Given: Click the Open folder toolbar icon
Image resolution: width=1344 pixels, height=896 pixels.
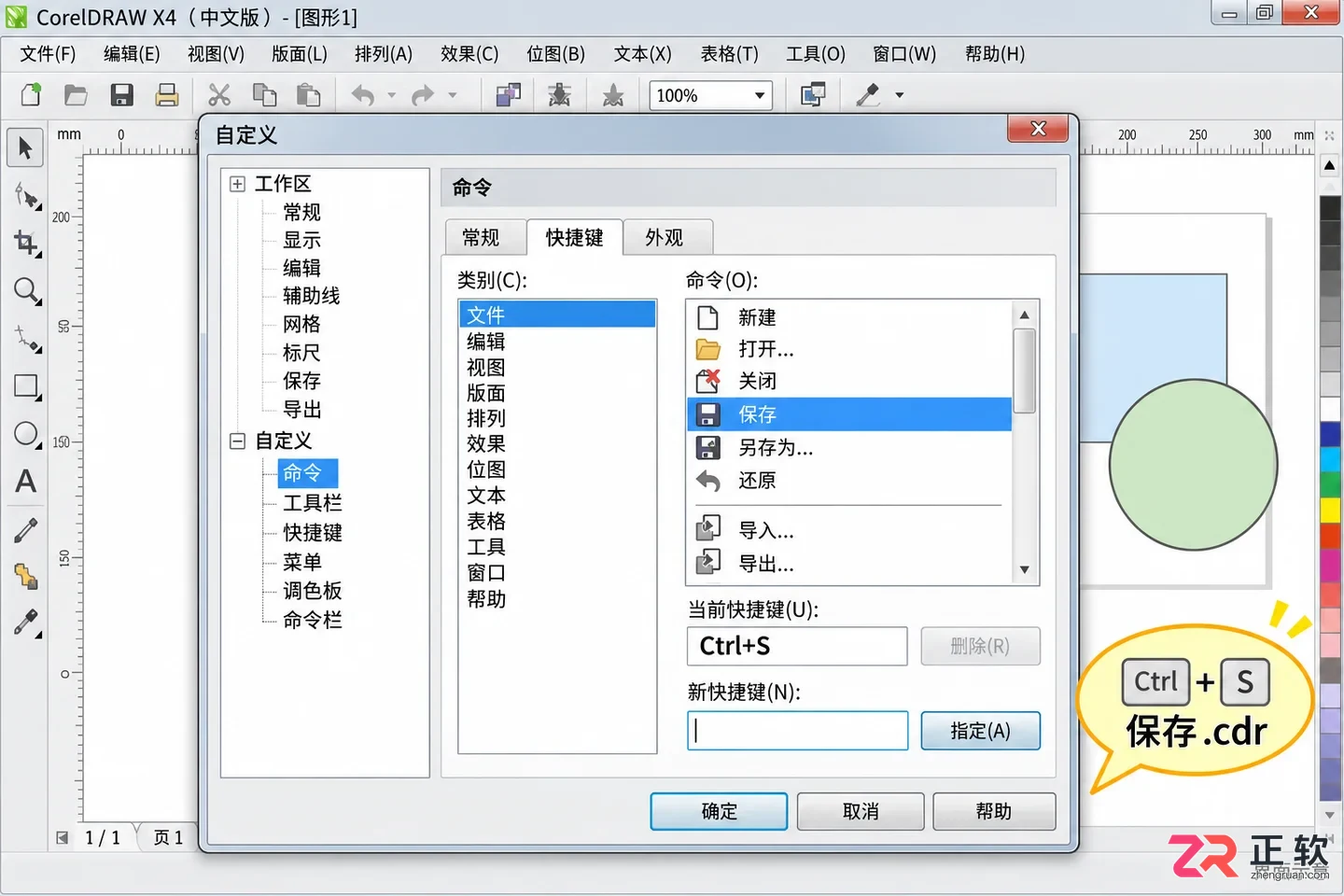Looking at the screenshot, I should tap(76, 95).
